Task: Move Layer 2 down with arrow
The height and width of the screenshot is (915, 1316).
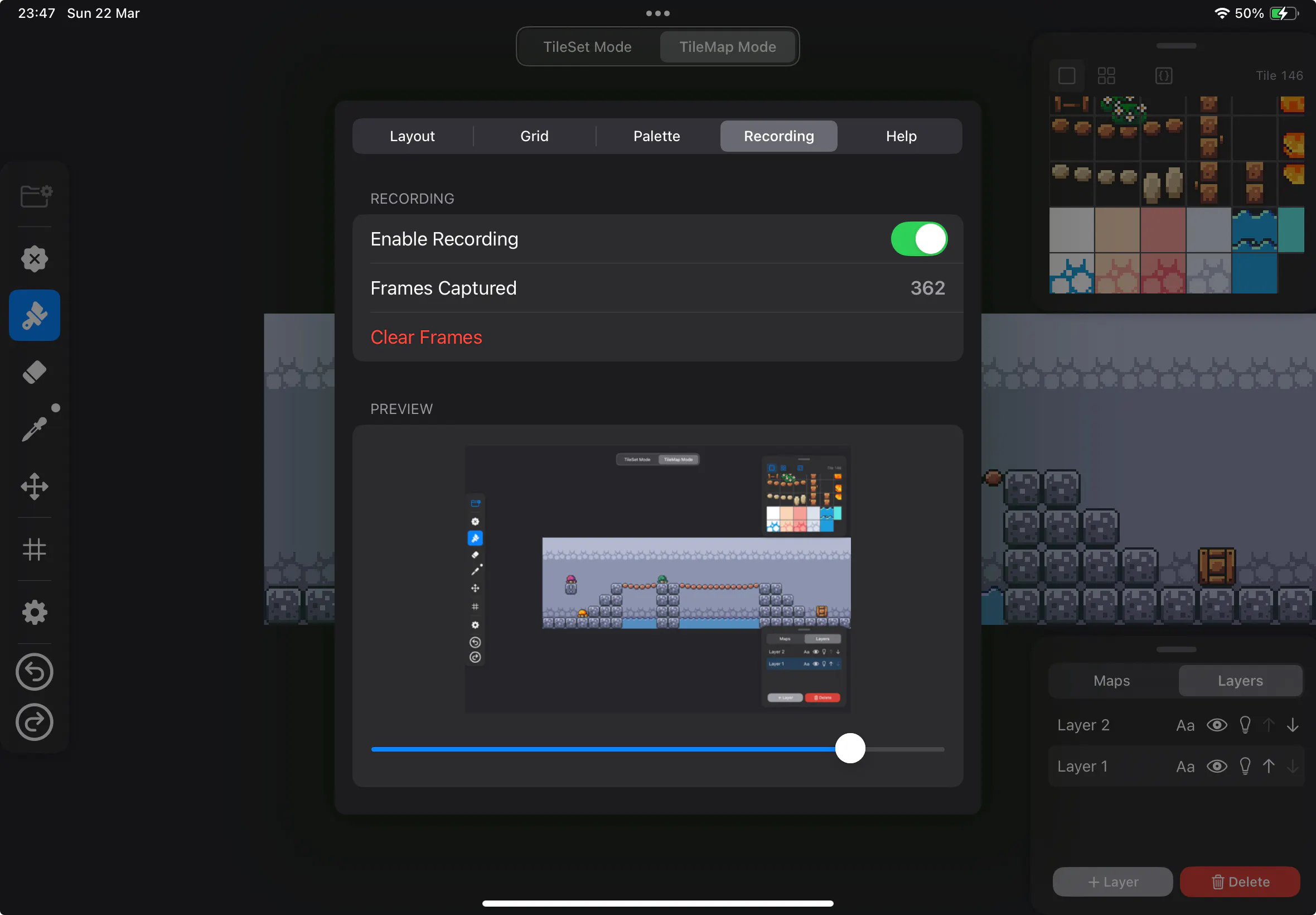Action: [x=1292, y=725]
